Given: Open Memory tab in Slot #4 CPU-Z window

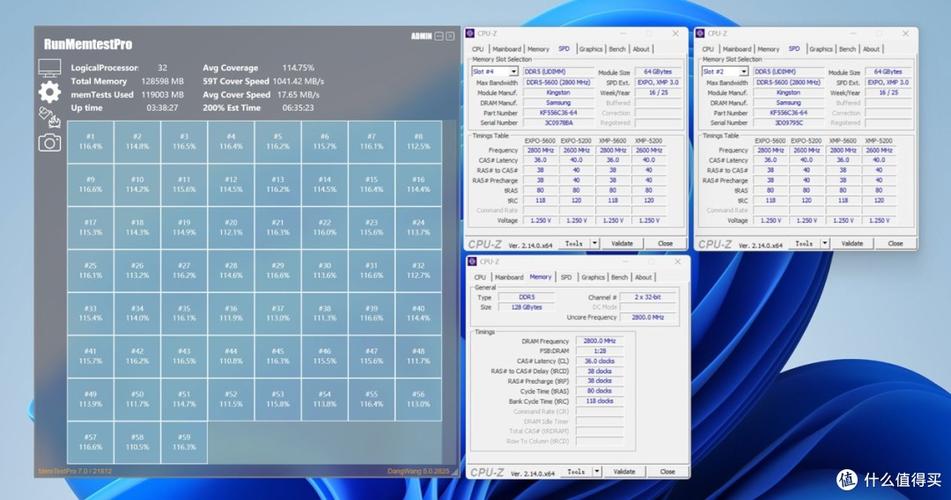Looking at the screenshot, I should 538,49.
